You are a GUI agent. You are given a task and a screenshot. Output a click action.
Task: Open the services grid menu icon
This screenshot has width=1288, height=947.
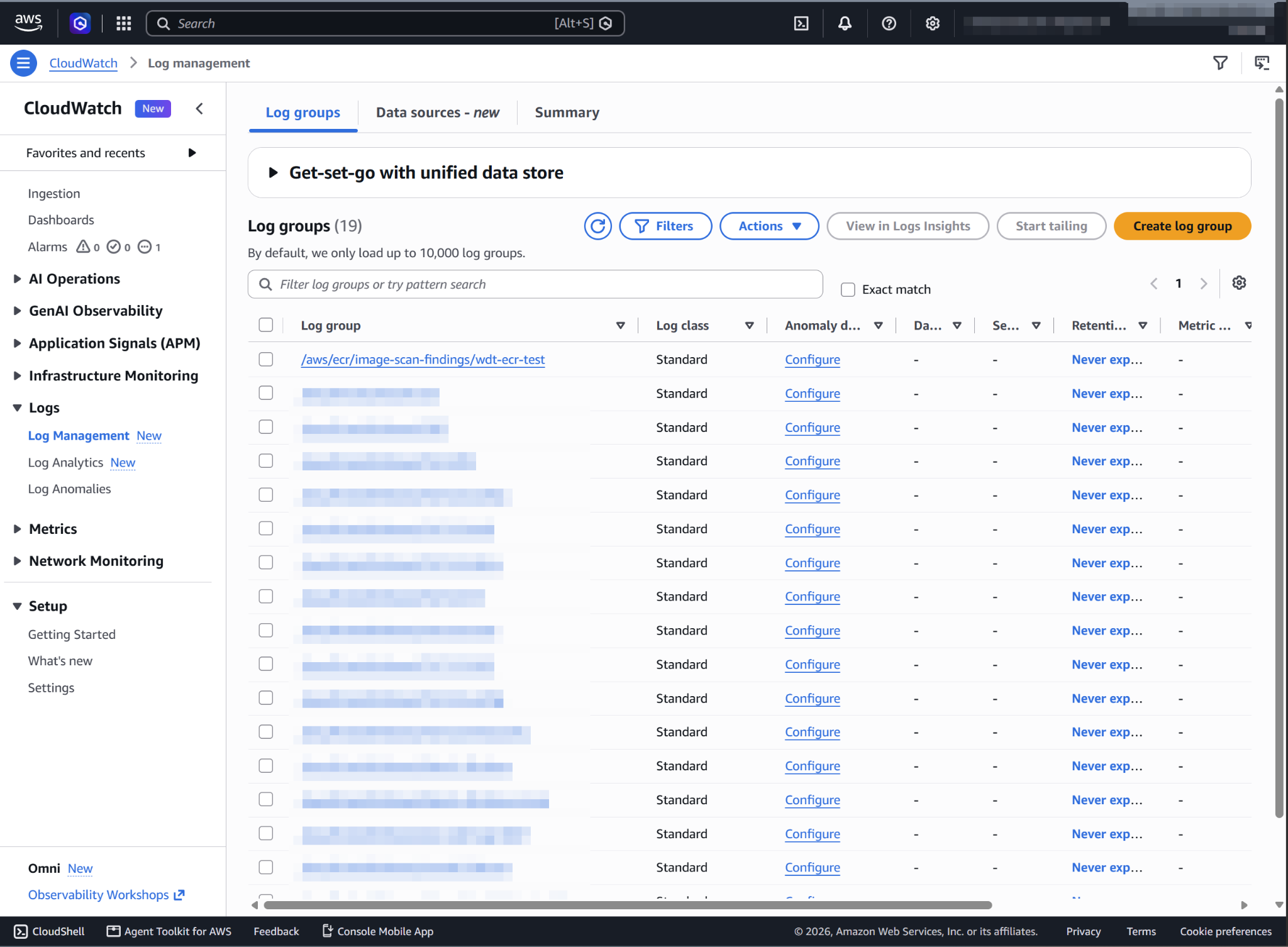pyautogui.click(x=124, y=23)
